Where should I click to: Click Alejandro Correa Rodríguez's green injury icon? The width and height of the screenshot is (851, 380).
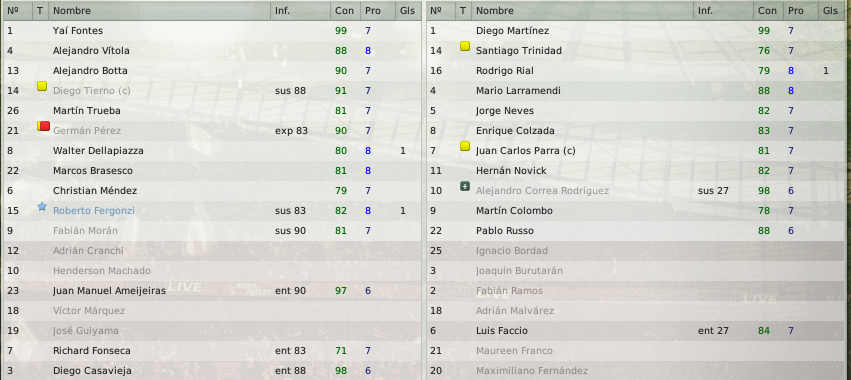click(465, 186)
